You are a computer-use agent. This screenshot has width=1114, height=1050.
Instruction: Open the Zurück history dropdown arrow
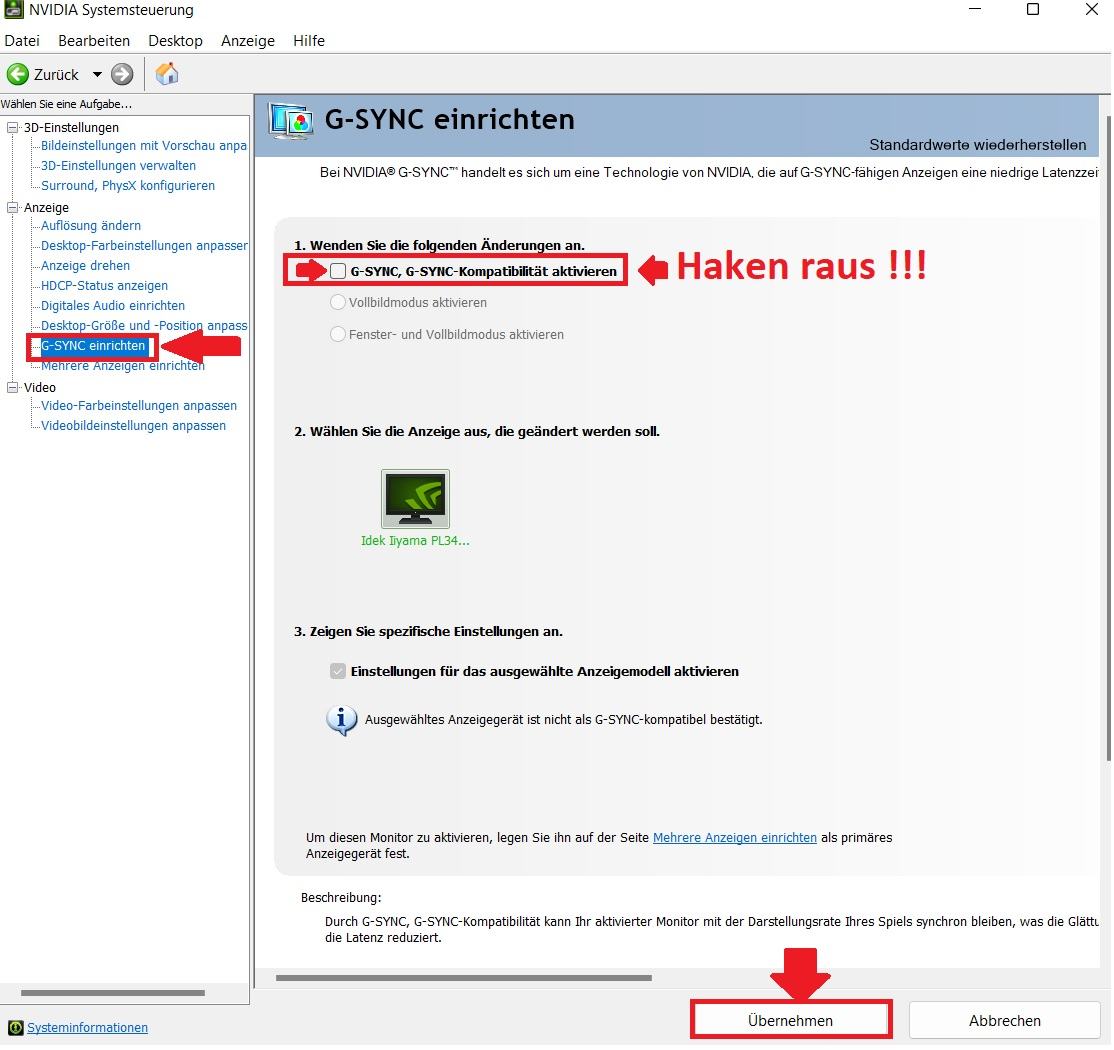pyautogui.click(x=97, y=75)
